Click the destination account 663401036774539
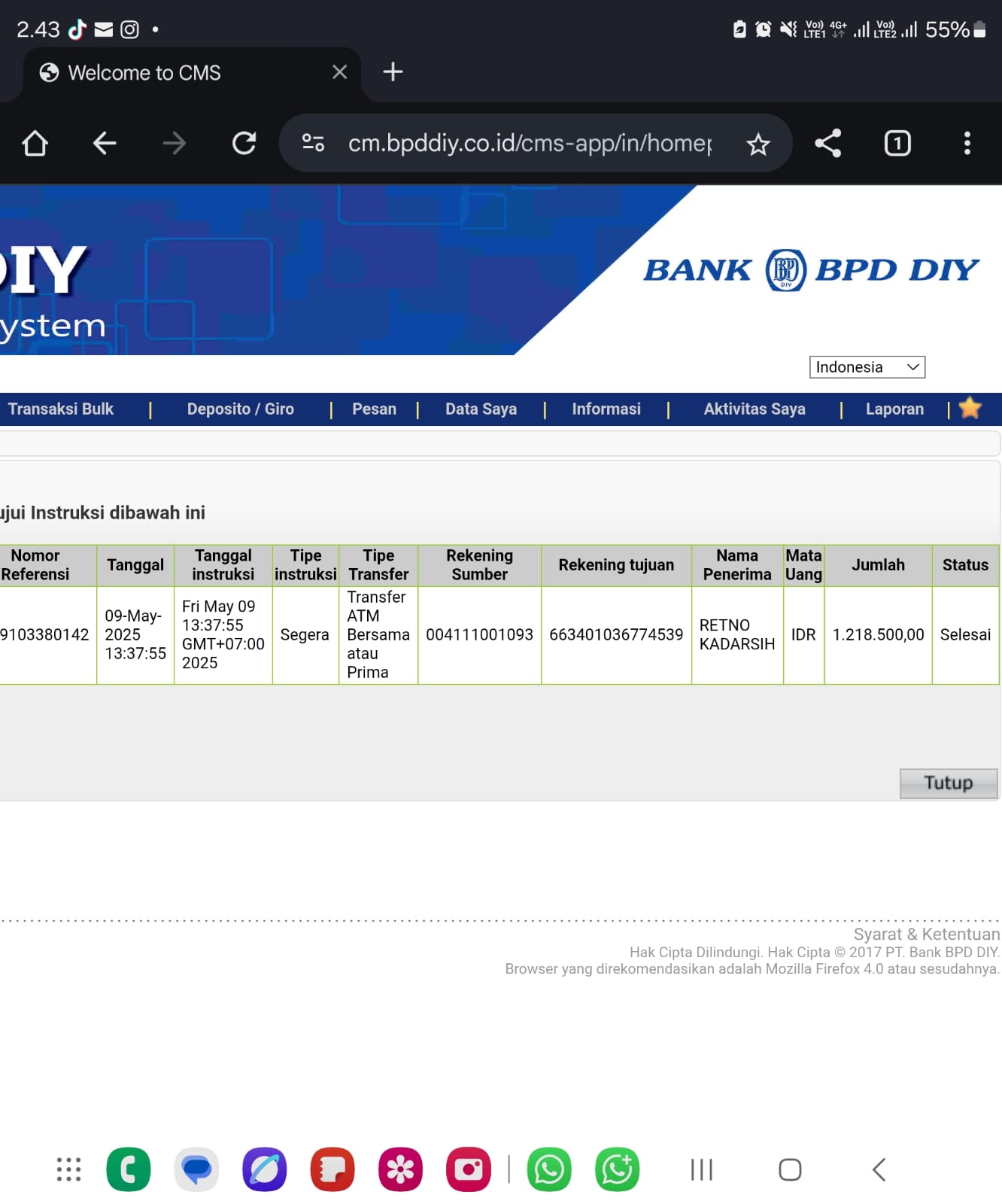1002x1204 pixels. pos(616,634)
